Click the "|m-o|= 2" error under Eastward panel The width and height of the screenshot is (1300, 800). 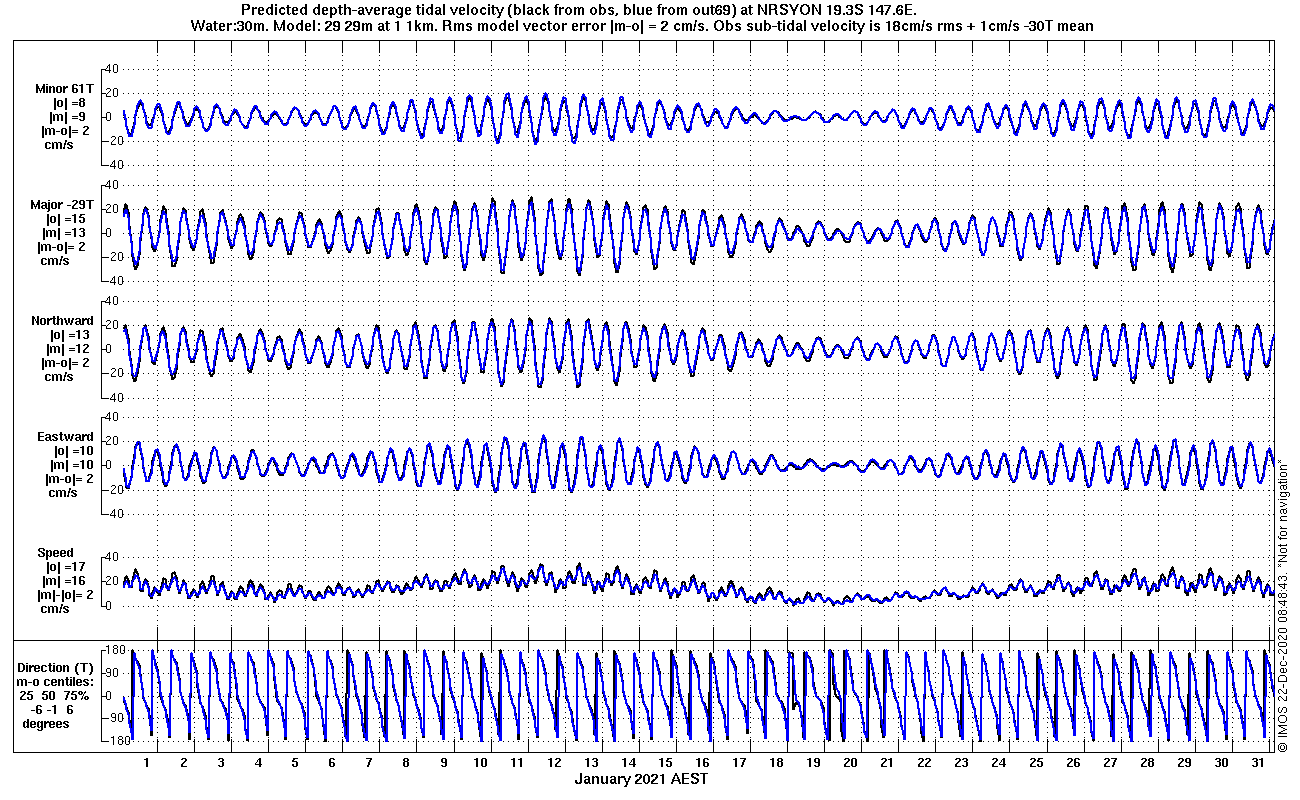tap(67, 479)
